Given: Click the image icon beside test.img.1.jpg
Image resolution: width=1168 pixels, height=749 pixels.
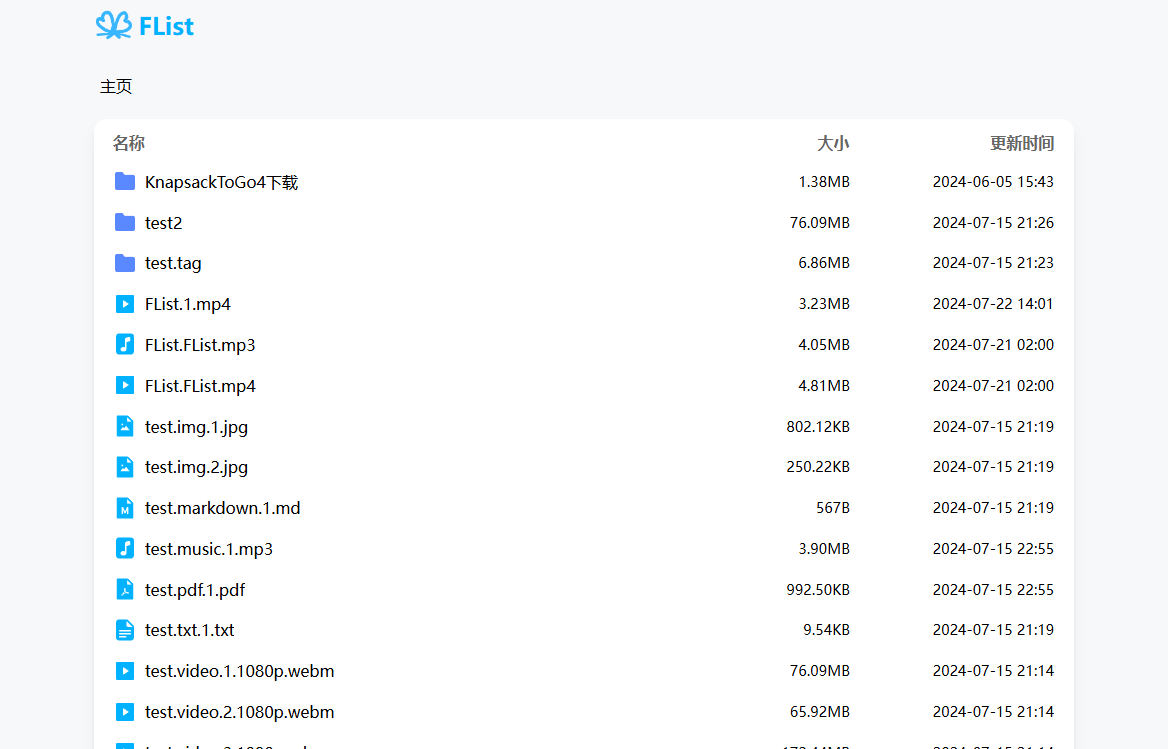Looking at the screenshot, I should (x=124, y=425).
